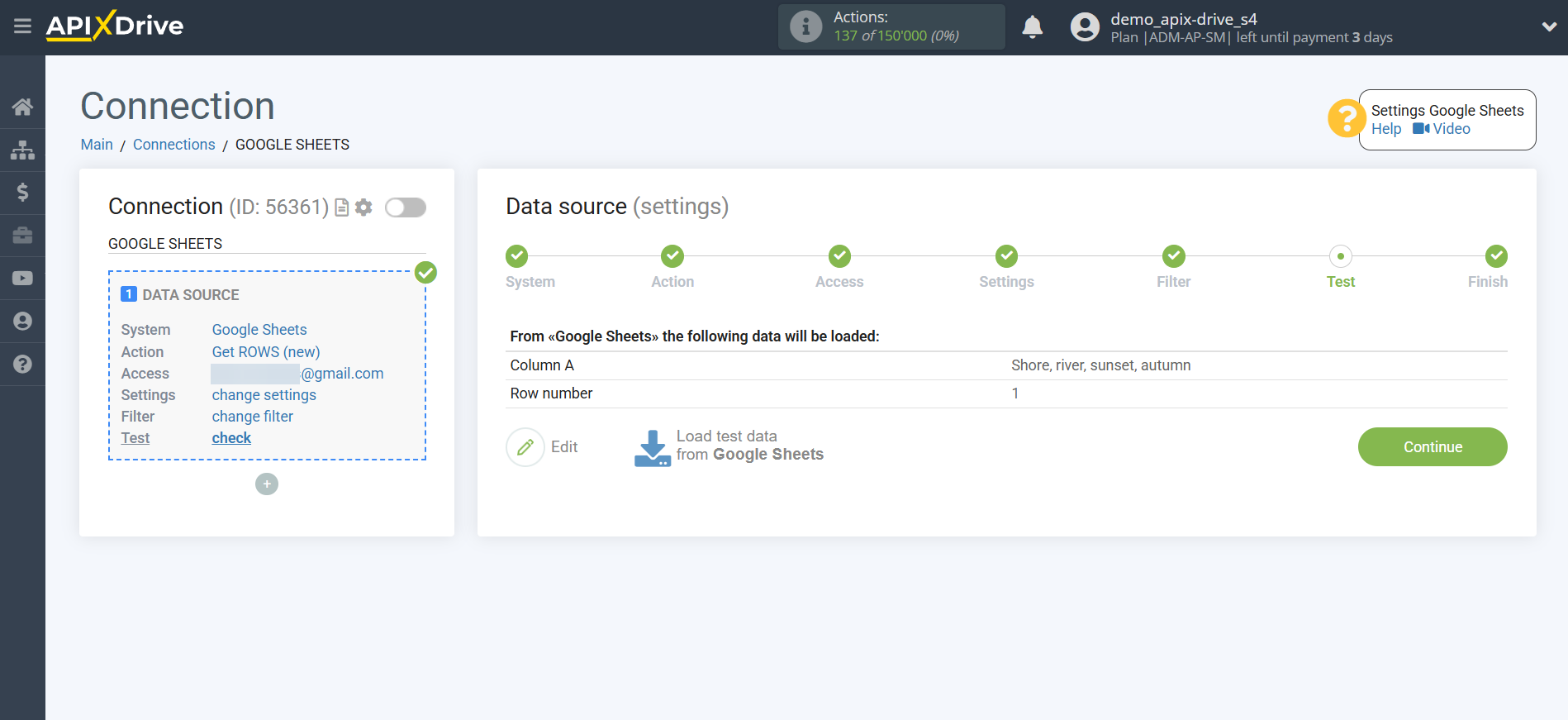The height and width of the screenshot is (720, 1568).
Task: Open the connections sitemap icon
Action: (22, 150)
